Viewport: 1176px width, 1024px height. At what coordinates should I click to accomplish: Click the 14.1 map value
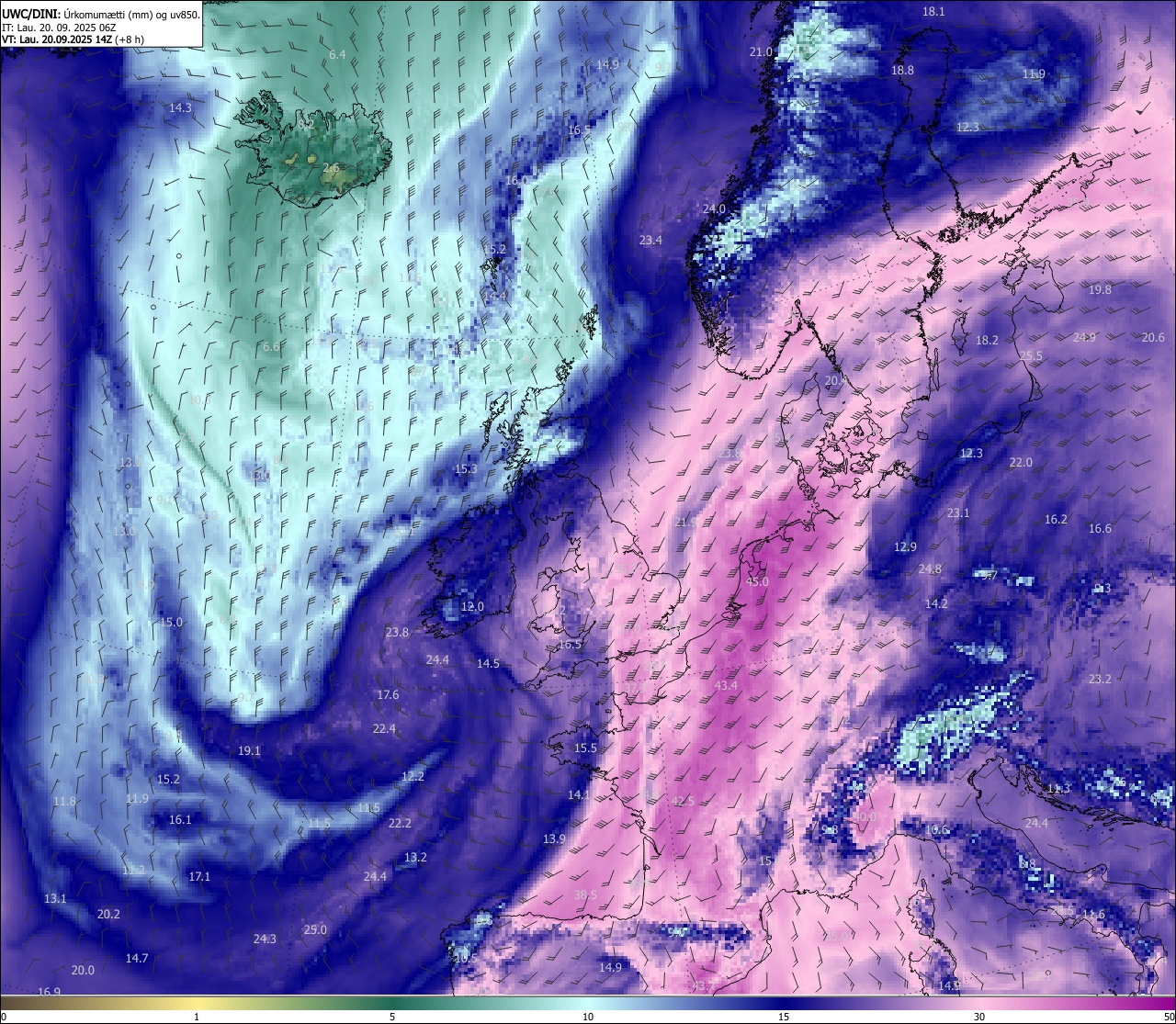click(x=579, y=794)
